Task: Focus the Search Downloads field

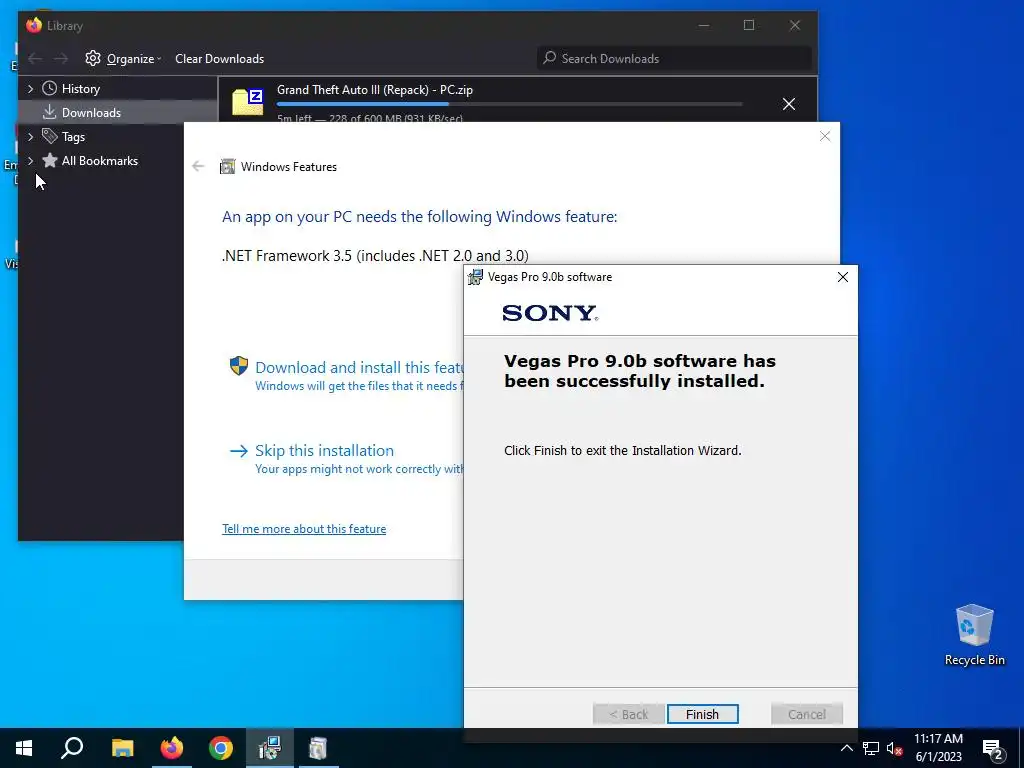Action: 675,59
